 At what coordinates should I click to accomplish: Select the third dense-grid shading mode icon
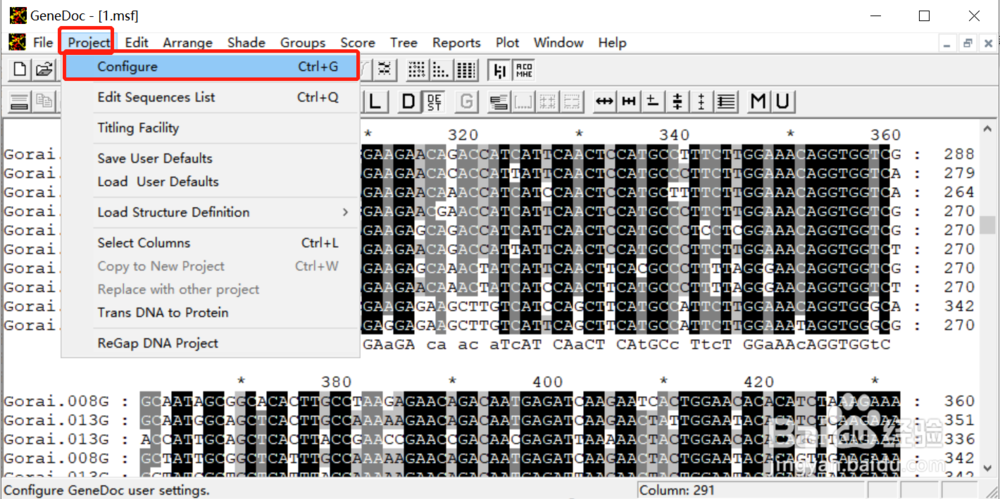point(467,70)
